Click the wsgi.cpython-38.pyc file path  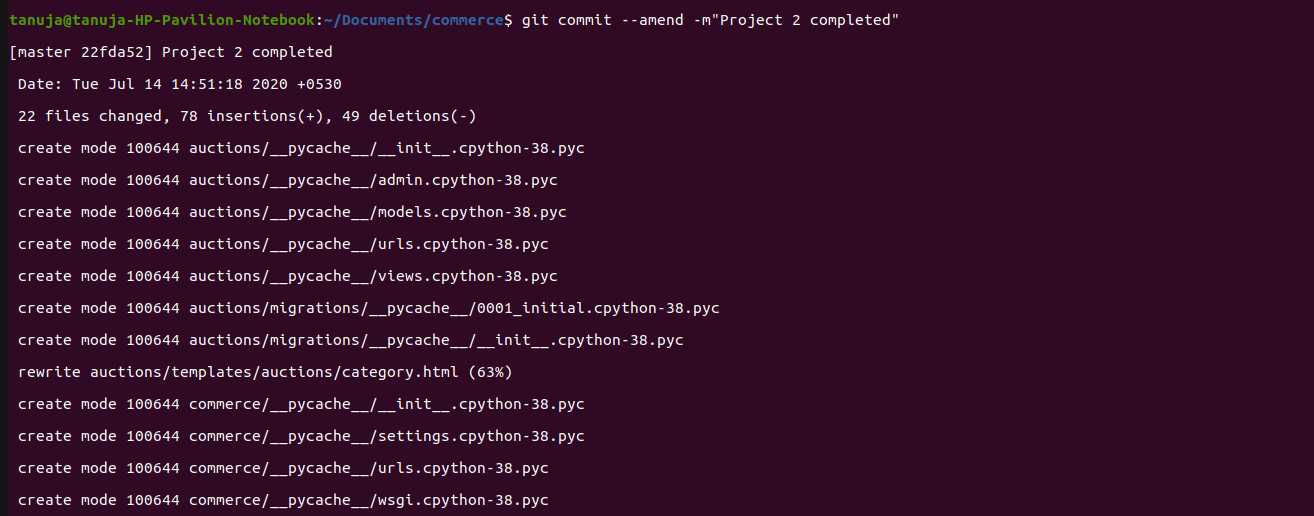click(x=368, y=500)
